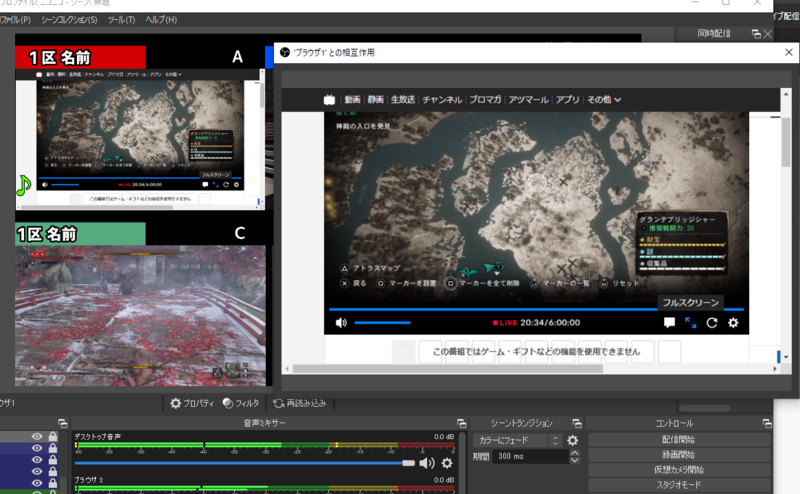Screen dimensions: 800x494
Task: Open the scene transition settings gear
Action: coord(572,440)
